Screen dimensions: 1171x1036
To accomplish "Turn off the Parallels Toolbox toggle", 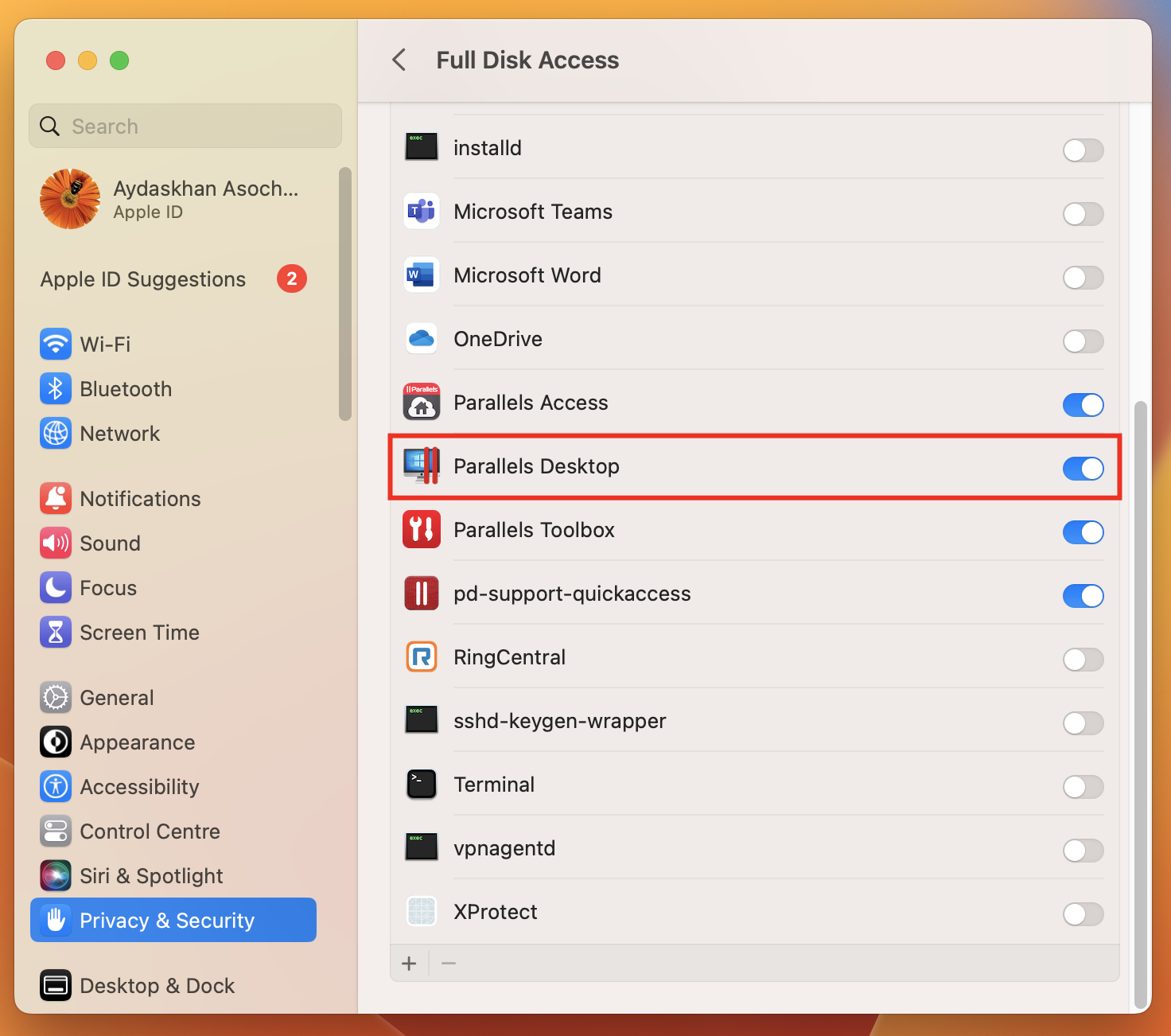I will pyautogui.click(x=1083, y=532).
